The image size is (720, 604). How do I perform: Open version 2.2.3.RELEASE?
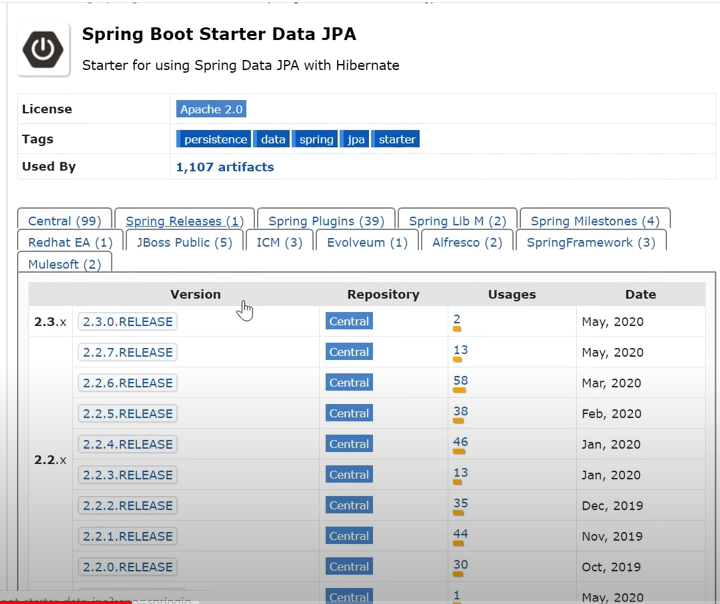(128, 474)
